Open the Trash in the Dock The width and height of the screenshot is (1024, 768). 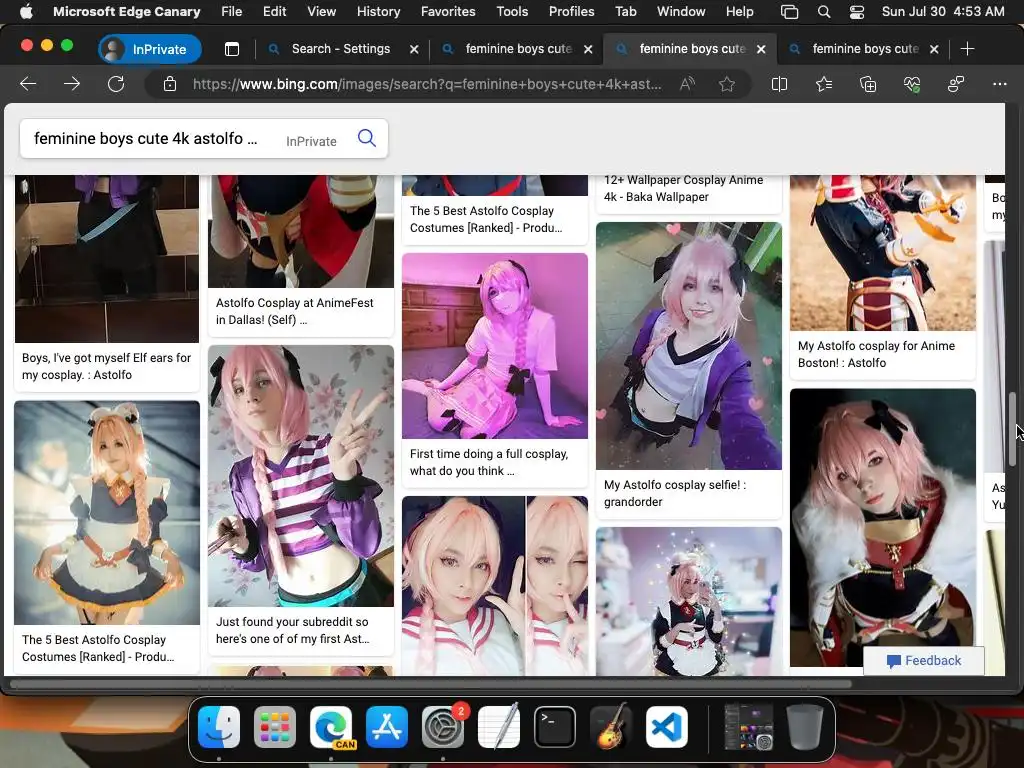(x=805, y=726)
